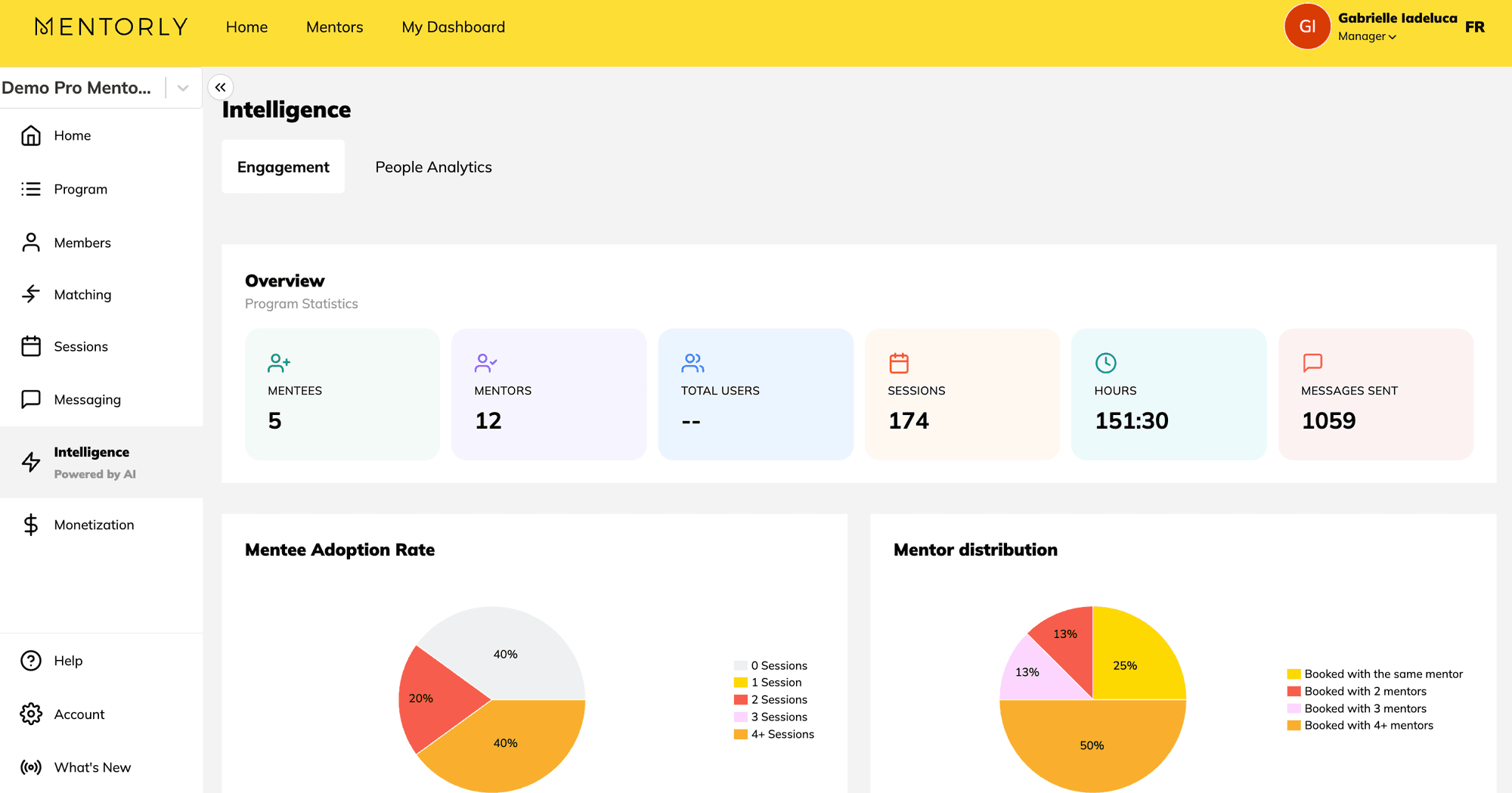
Task: Click the What's New broadcast icon
Action: click(31, 767)
